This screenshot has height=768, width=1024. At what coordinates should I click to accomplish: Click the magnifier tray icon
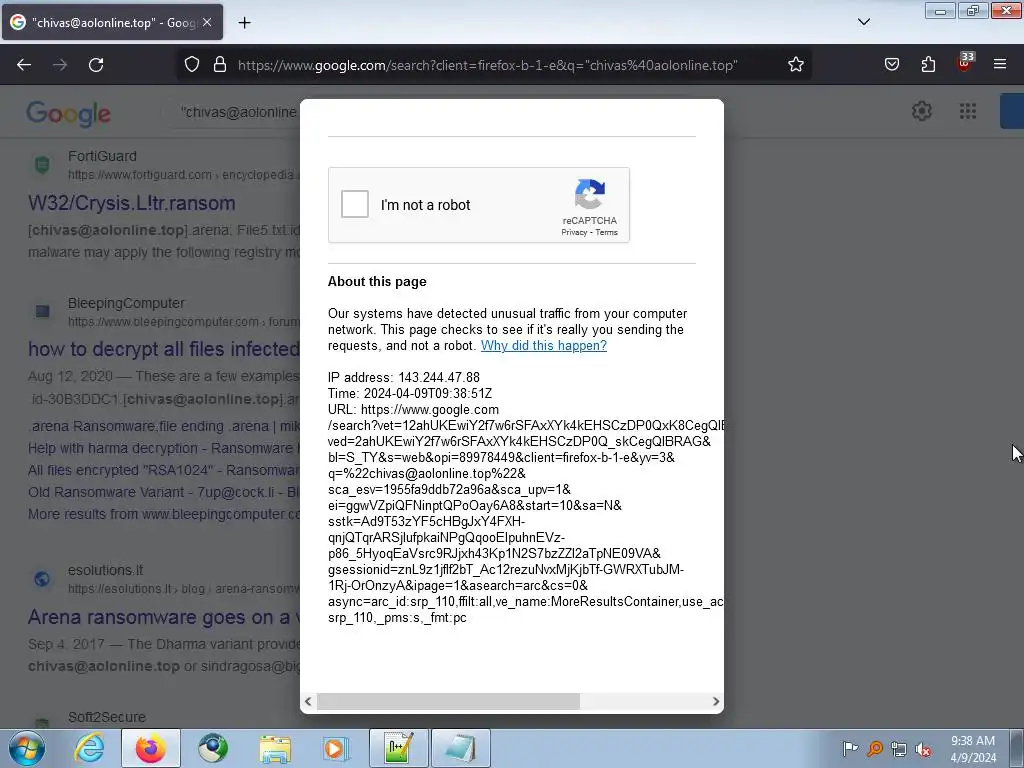pos(875,748)
